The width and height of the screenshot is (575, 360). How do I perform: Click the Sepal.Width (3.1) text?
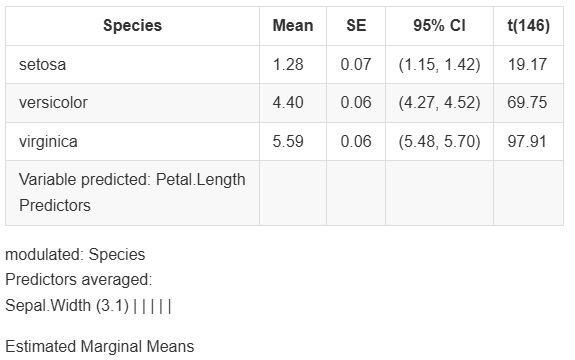(67, 305)
